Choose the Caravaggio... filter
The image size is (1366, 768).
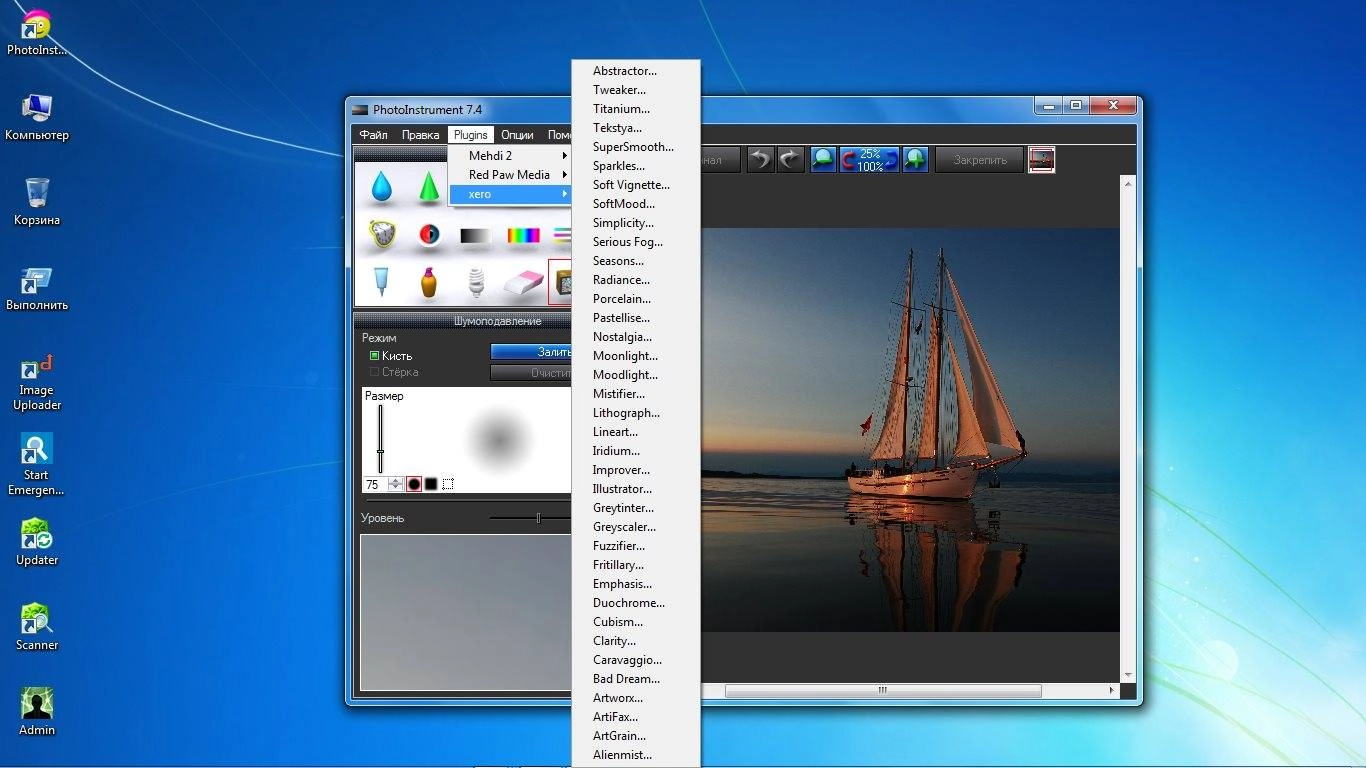coord(636,660)
